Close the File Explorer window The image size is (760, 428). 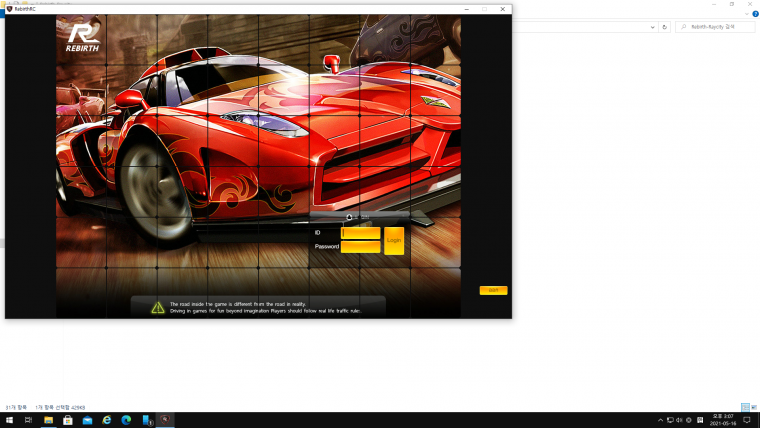(x=750, y=4)
